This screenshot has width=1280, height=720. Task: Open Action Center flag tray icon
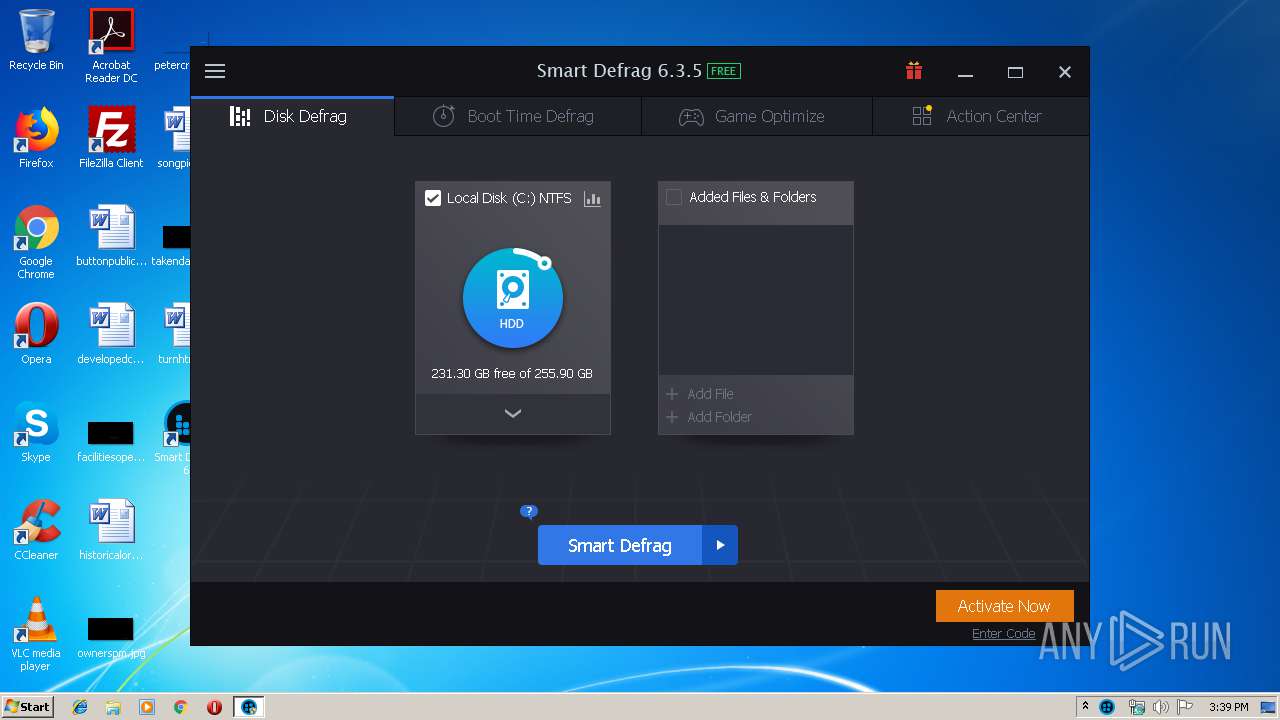1185,707
